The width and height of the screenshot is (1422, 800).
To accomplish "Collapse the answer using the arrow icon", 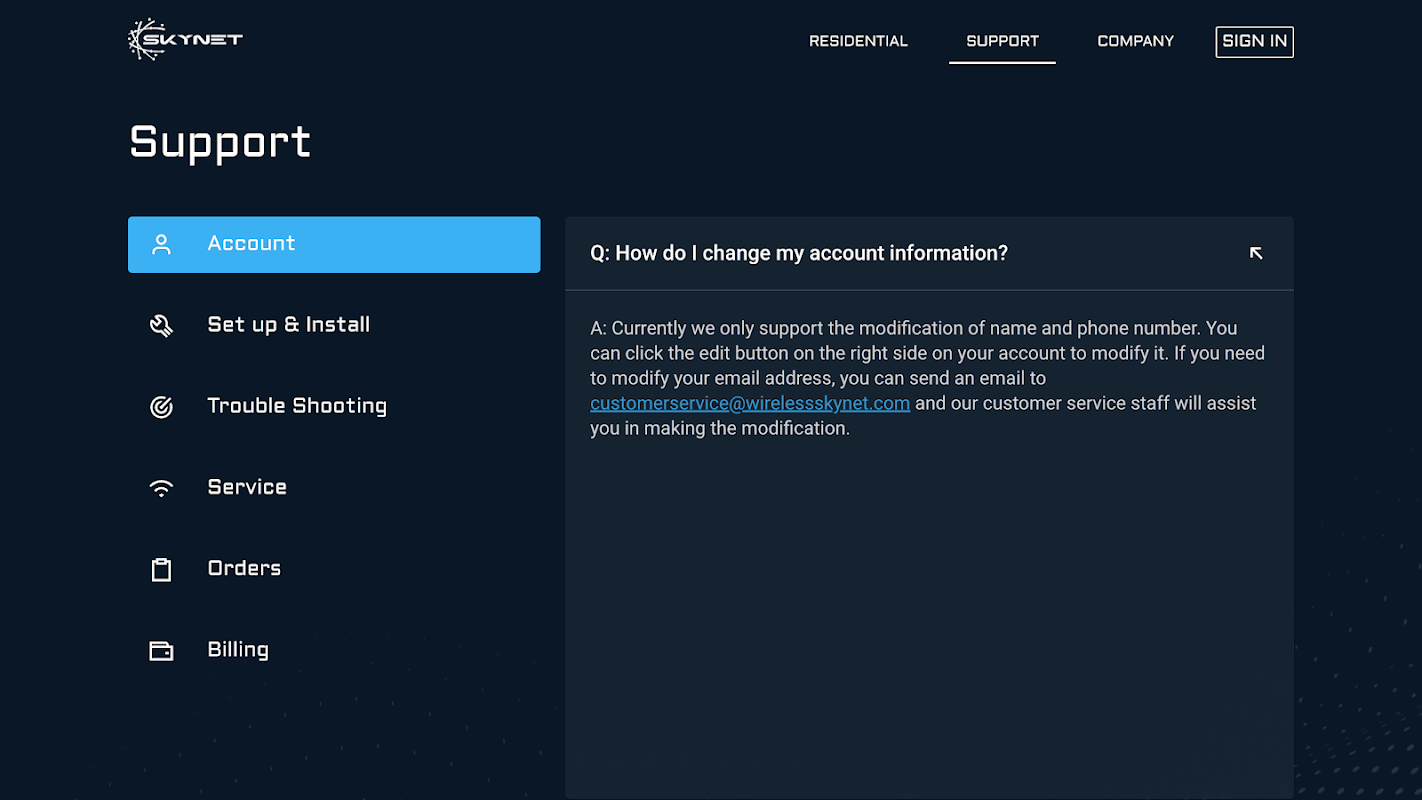I will pos(1256,253).
